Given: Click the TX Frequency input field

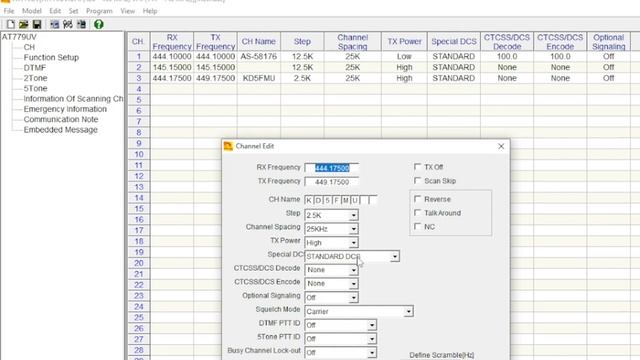Looking at the screenshot, I should (x=332, y=182).
